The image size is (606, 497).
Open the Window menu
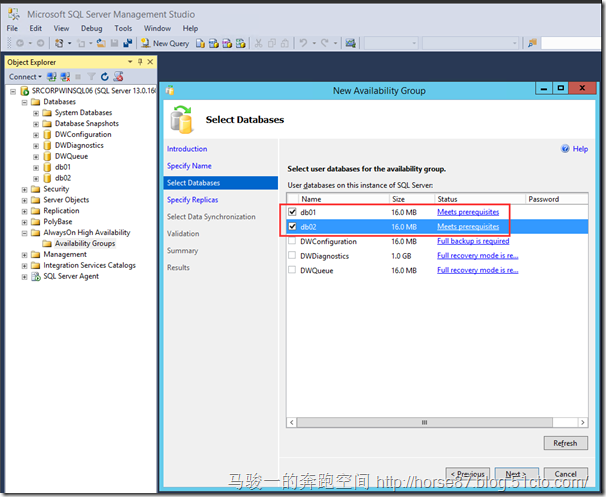tap(157, 28)
